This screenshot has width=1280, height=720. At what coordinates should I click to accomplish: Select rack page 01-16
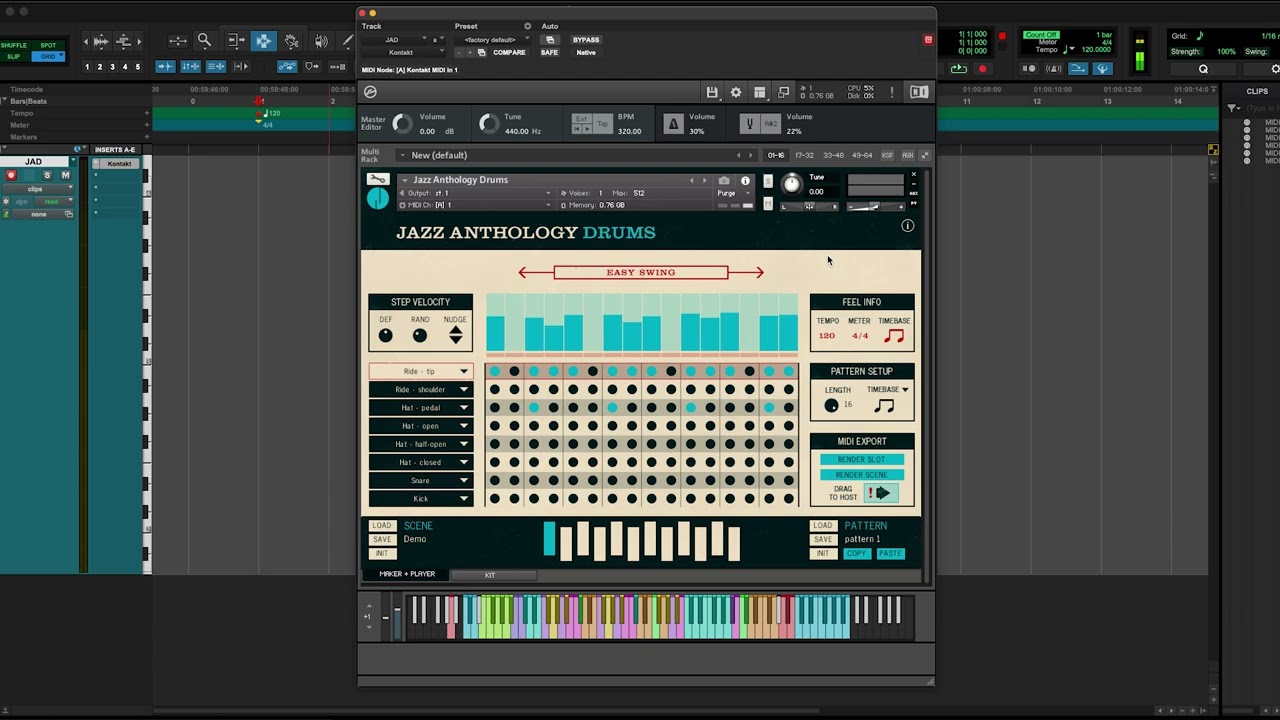[775, 155]
